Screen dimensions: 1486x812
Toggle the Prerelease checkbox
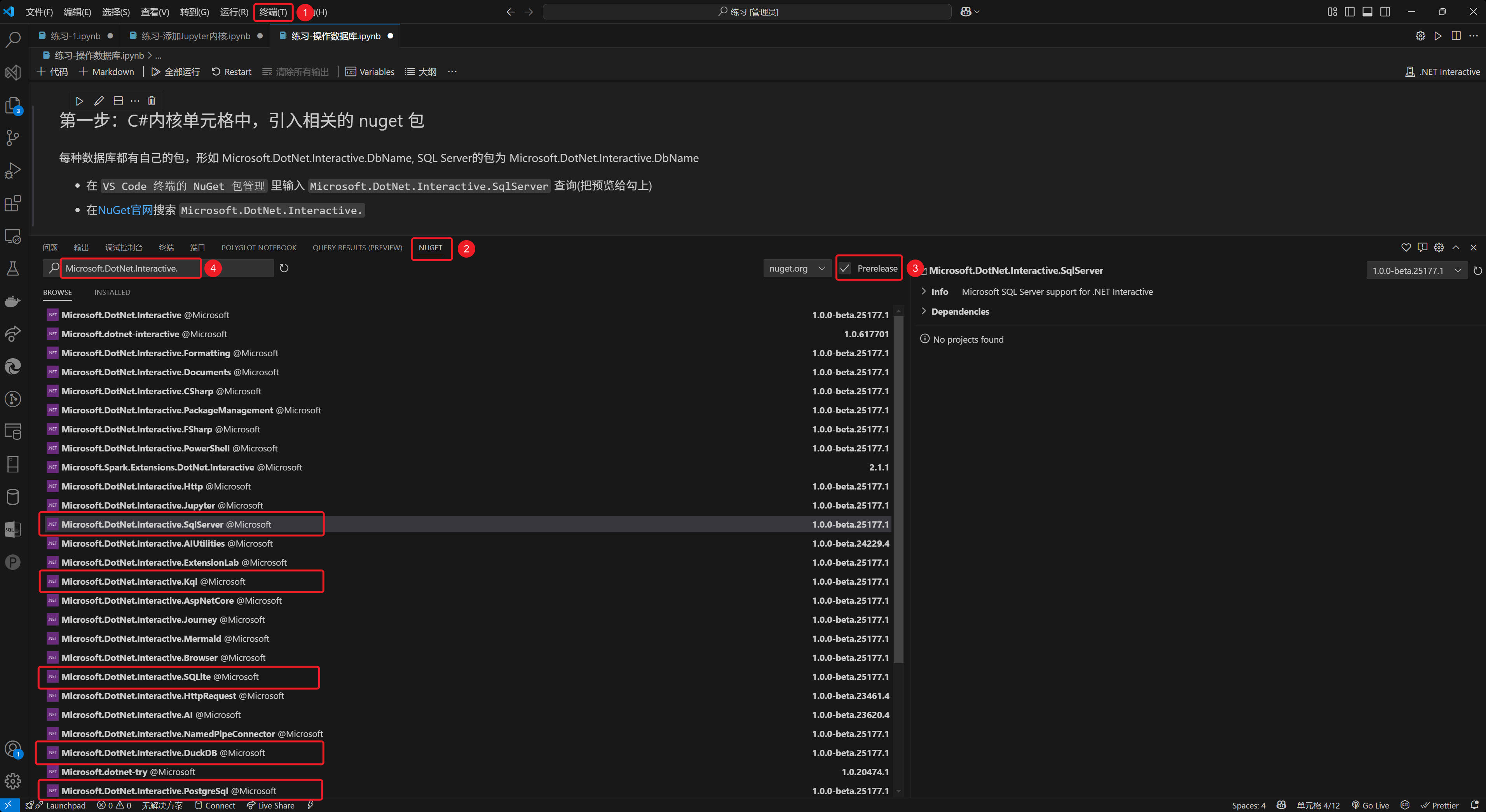coord(845,268)
